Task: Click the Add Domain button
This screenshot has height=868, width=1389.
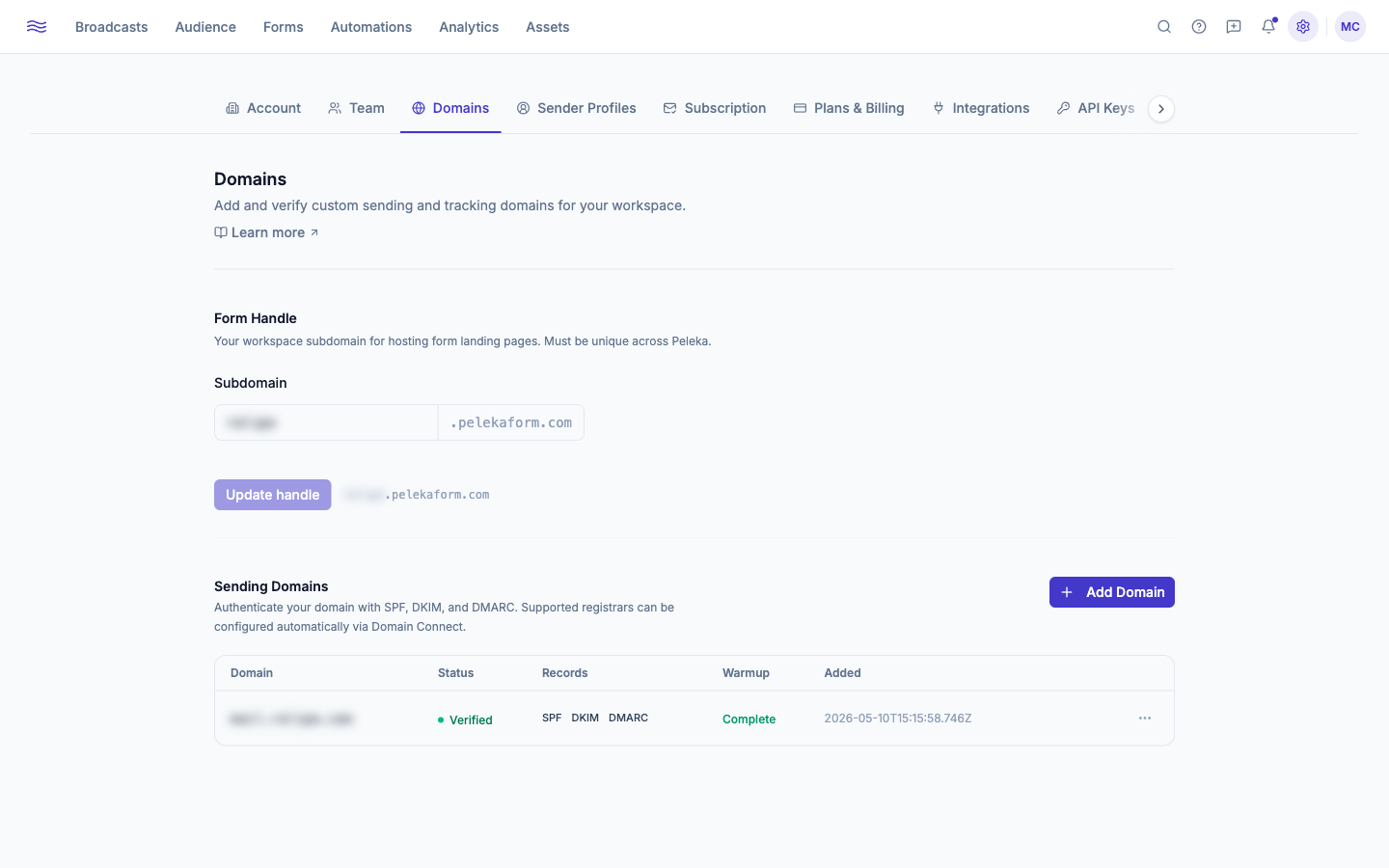Action: point(1112,592)
